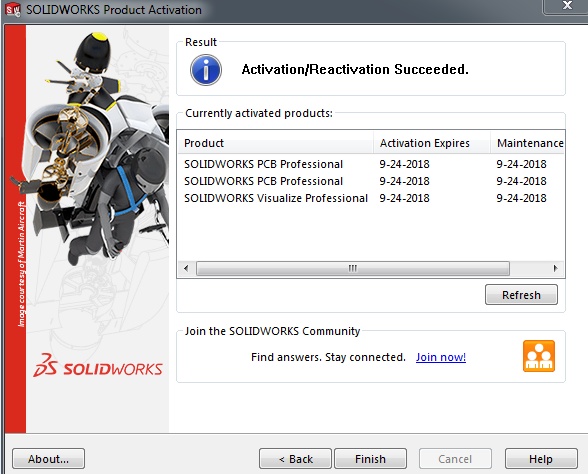
Task: Click the Visualize Professional maintenance date 9-24-2018
Action: pyautogui.click(x=521, y=198)
